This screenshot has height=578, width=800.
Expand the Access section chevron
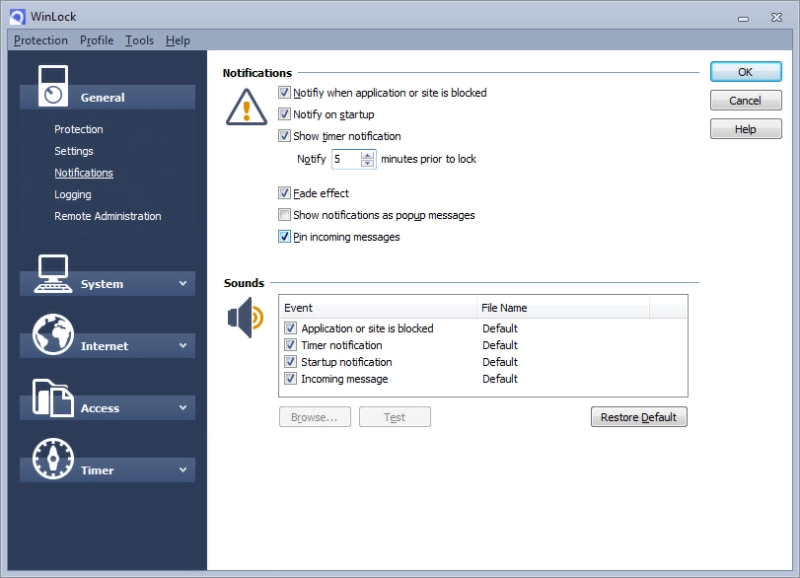click(183, 408)
